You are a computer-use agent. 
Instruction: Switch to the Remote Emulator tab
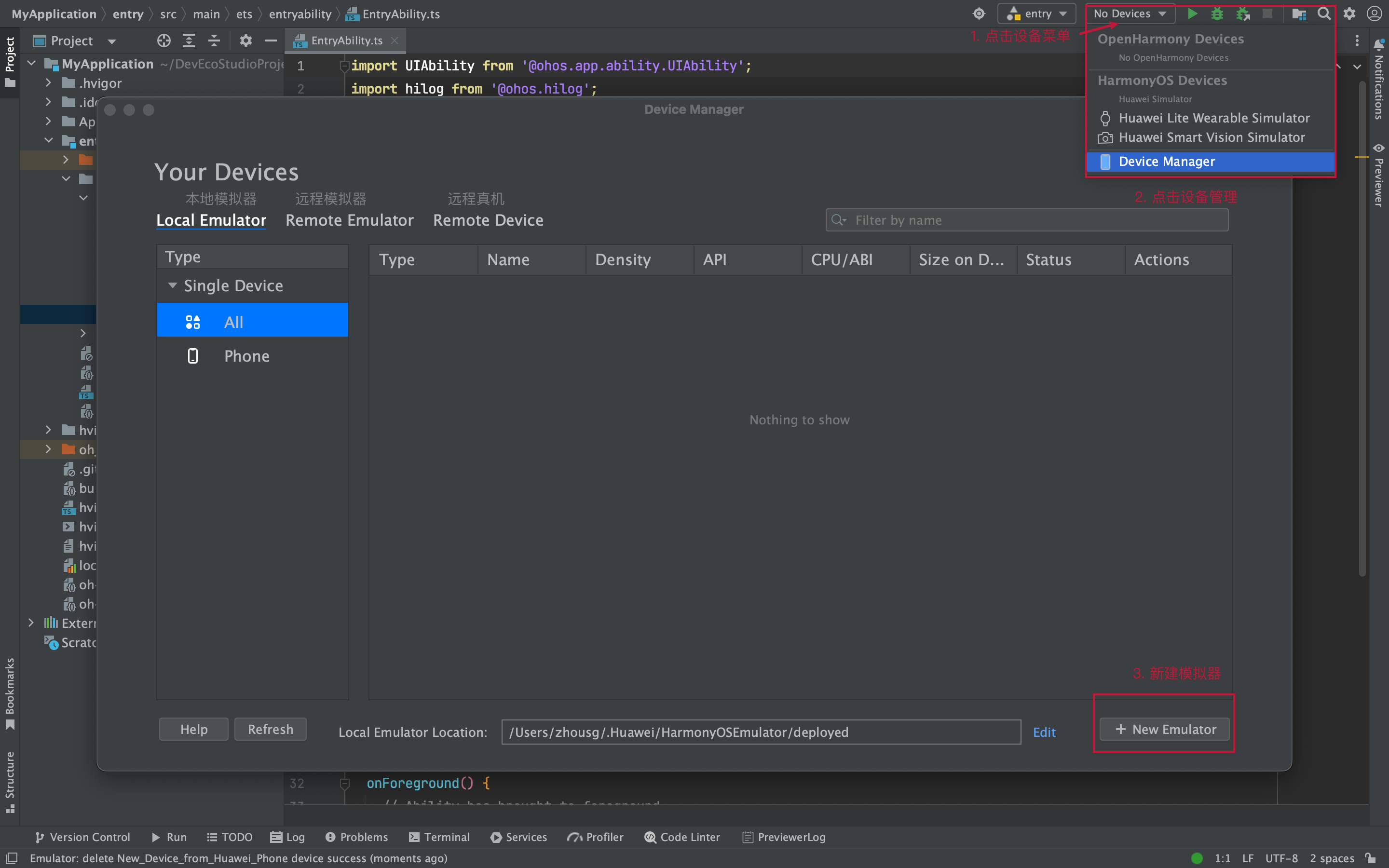349,220
